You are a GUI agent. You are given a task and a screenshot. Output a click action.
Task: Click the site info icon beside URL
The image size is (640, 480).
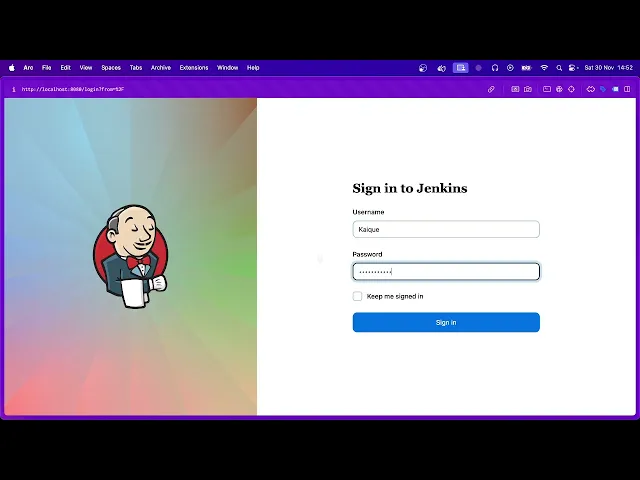(13, 89)
